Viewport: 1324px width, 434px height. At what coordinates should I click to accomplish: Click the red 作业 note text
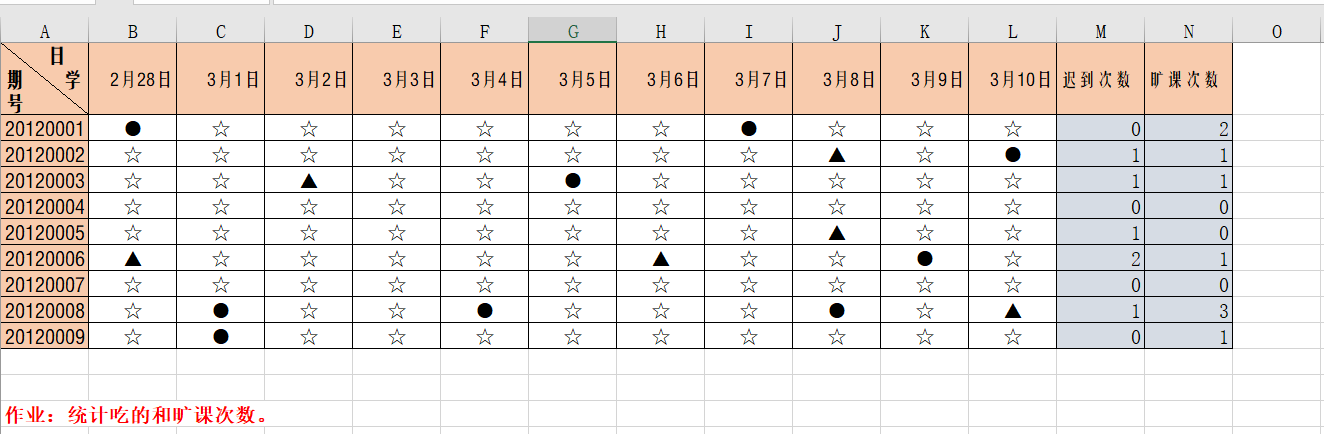137,414
